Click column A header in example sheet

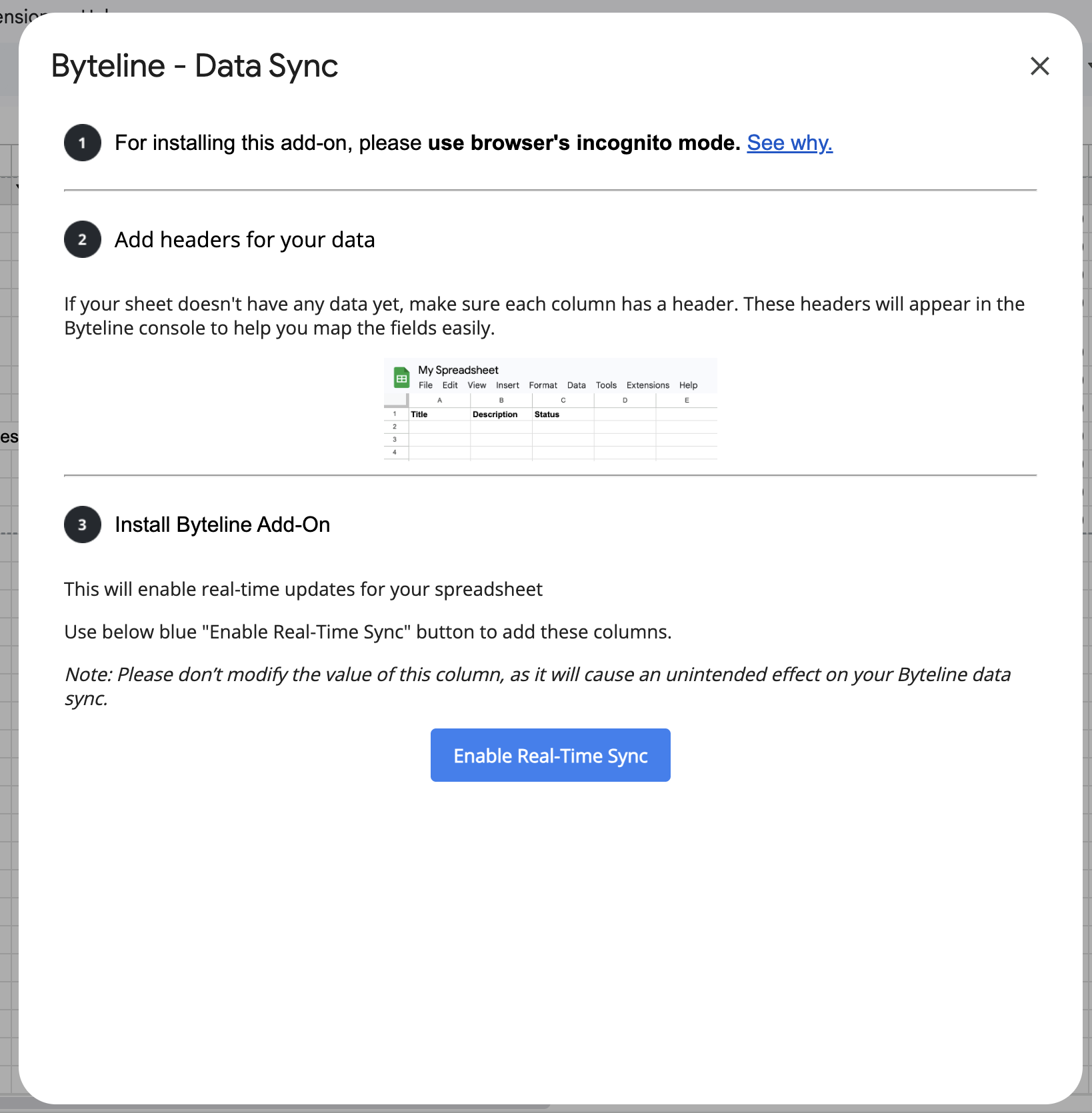439,401
